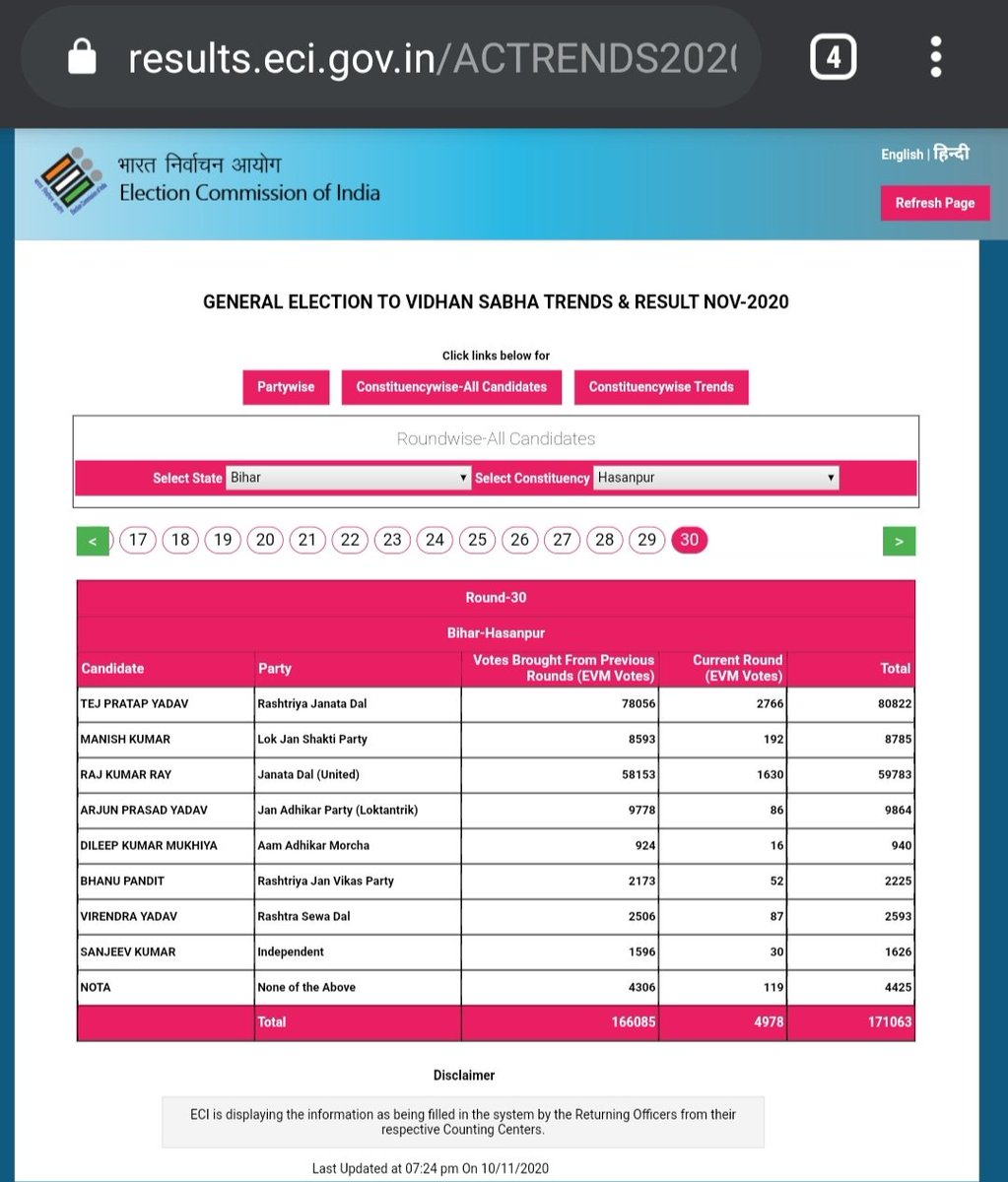
Task: Open Constituencywise-All Candidates link
Action: click(x=451, y=387)
